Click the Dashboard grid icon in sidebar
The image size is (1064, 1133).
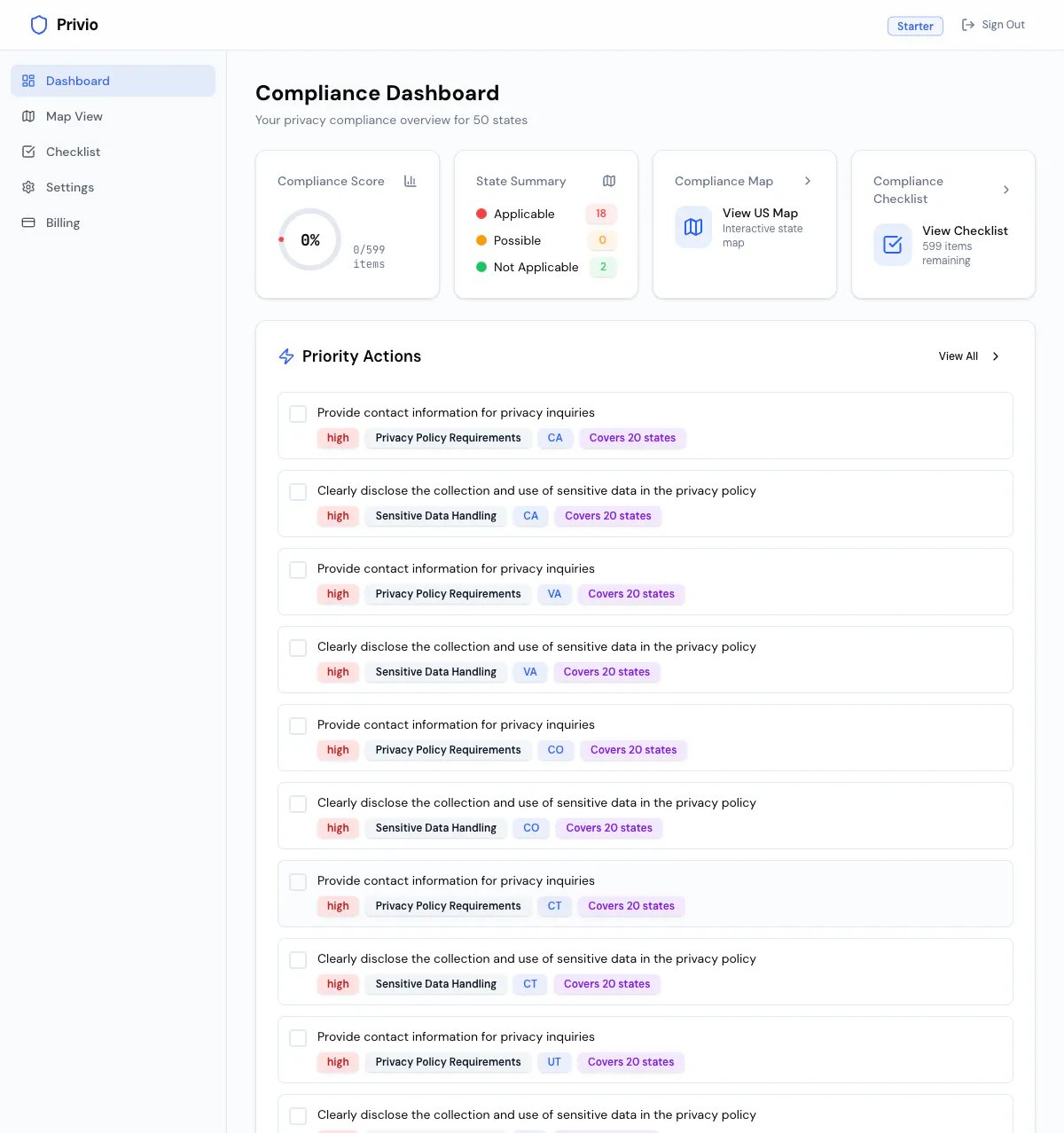tap(28, 81)
